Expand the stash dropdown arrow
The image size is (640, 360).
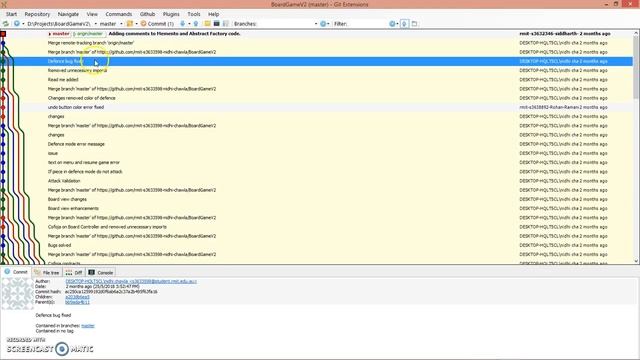(x=136, y=24)
